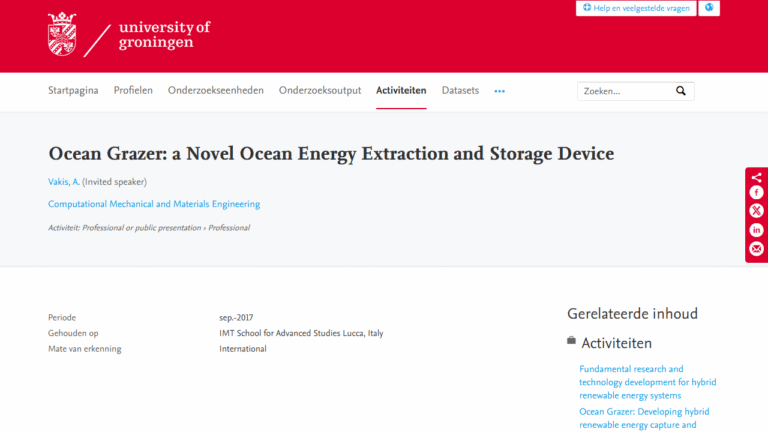Open Computational Mechanical and Materials Engineering link
Viewport: 768px width, 432px height.
(154, 204)
